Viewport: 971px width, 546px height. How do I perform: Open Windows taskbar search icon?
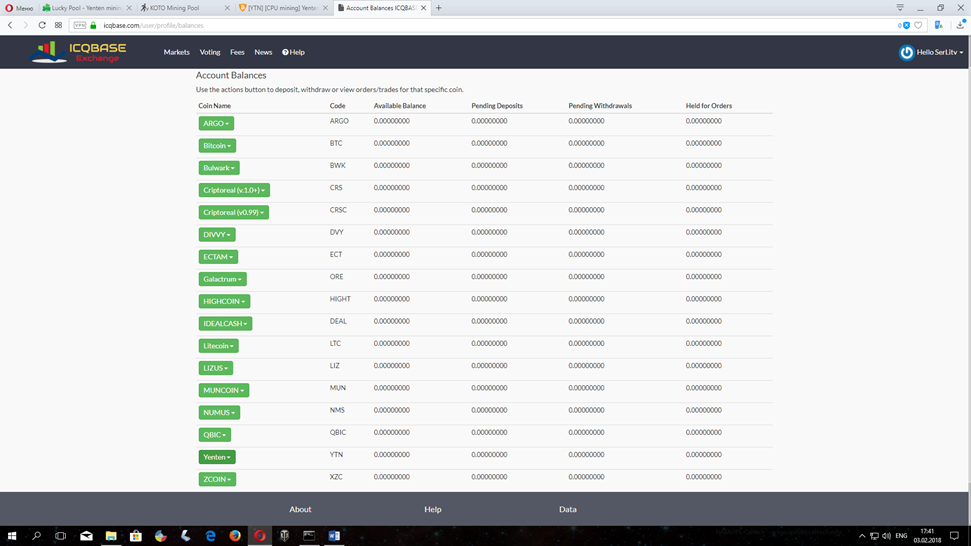(36, 535)
